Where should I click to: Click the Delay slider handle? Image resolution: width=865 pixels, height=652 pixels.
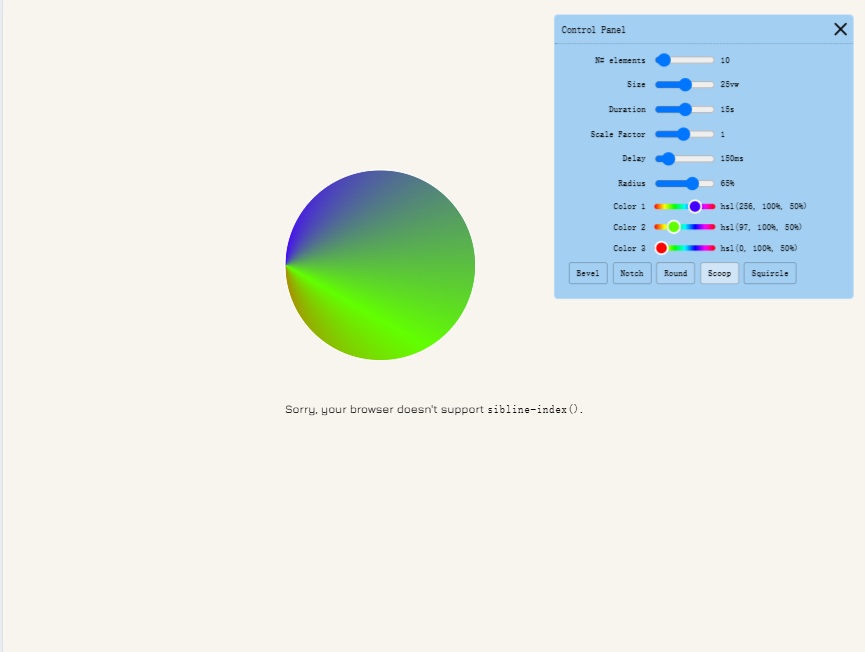point(668,158)
